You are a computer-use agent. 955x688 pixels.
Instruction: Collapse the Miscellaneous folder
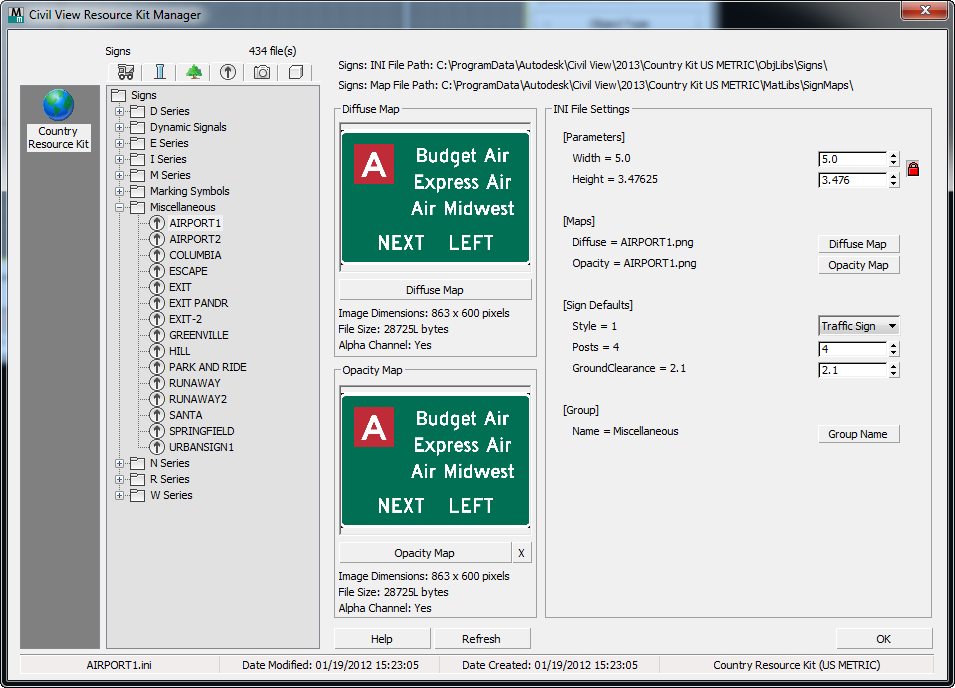tap(119, 207)
